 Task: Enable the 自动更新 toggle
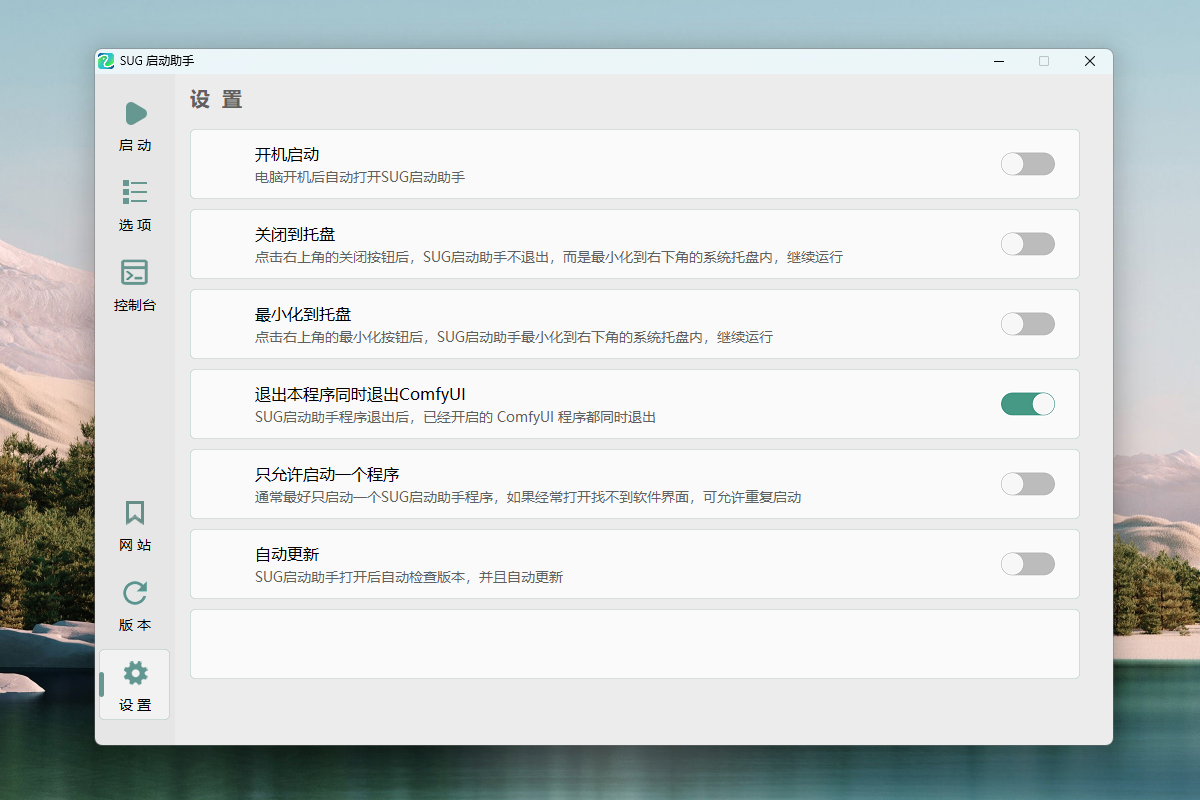point(1027,564)
